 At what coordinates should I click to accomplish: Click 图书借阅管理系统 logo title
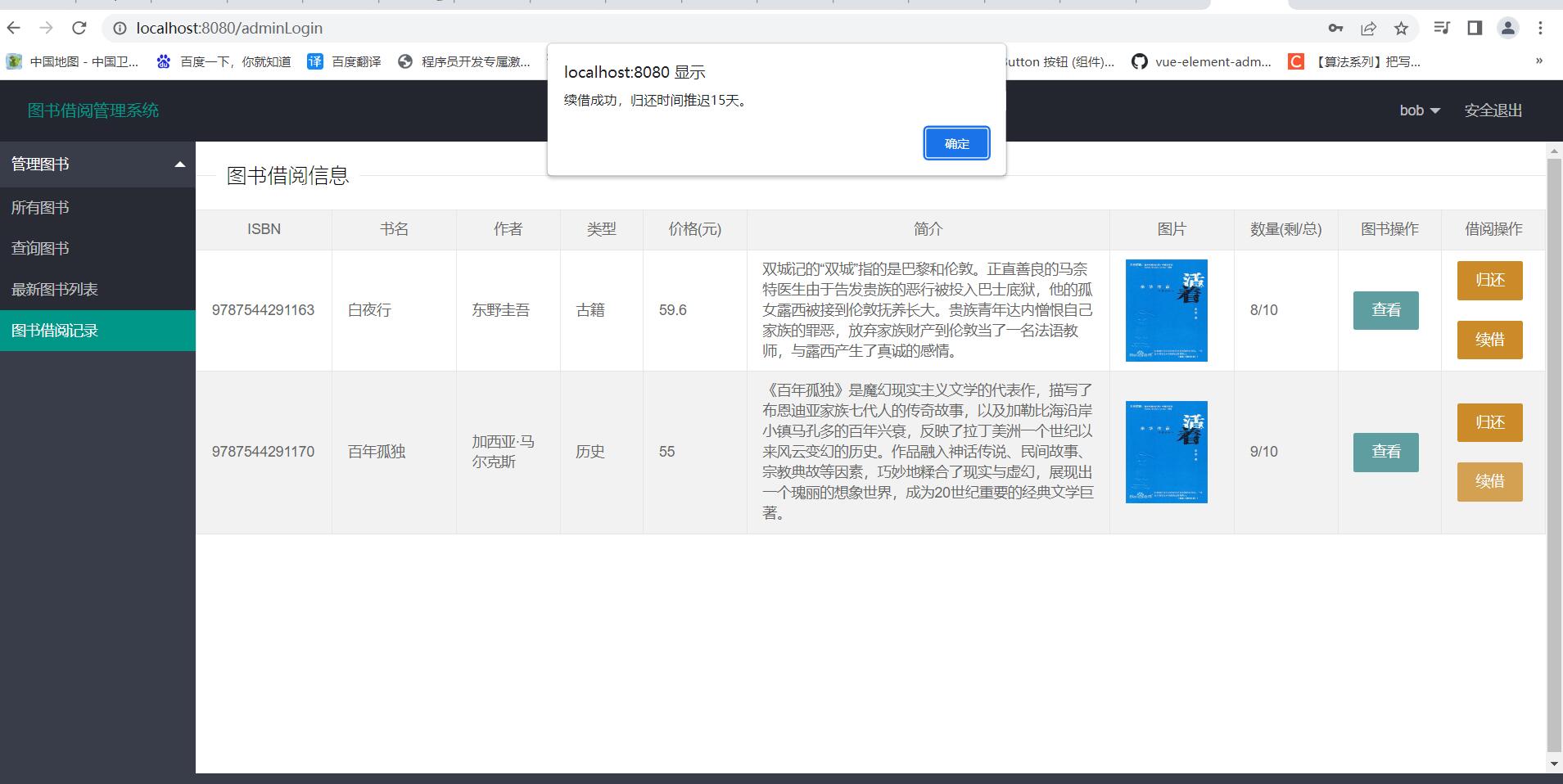93,110
